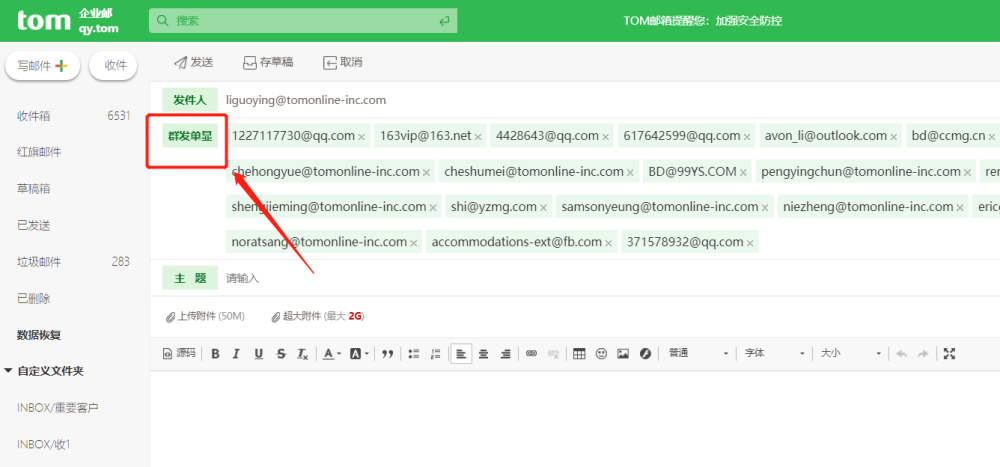This screenshot has height=467, width=1000.
Task: Open the 大小 font size dropdown
Action: pos(851,353)
